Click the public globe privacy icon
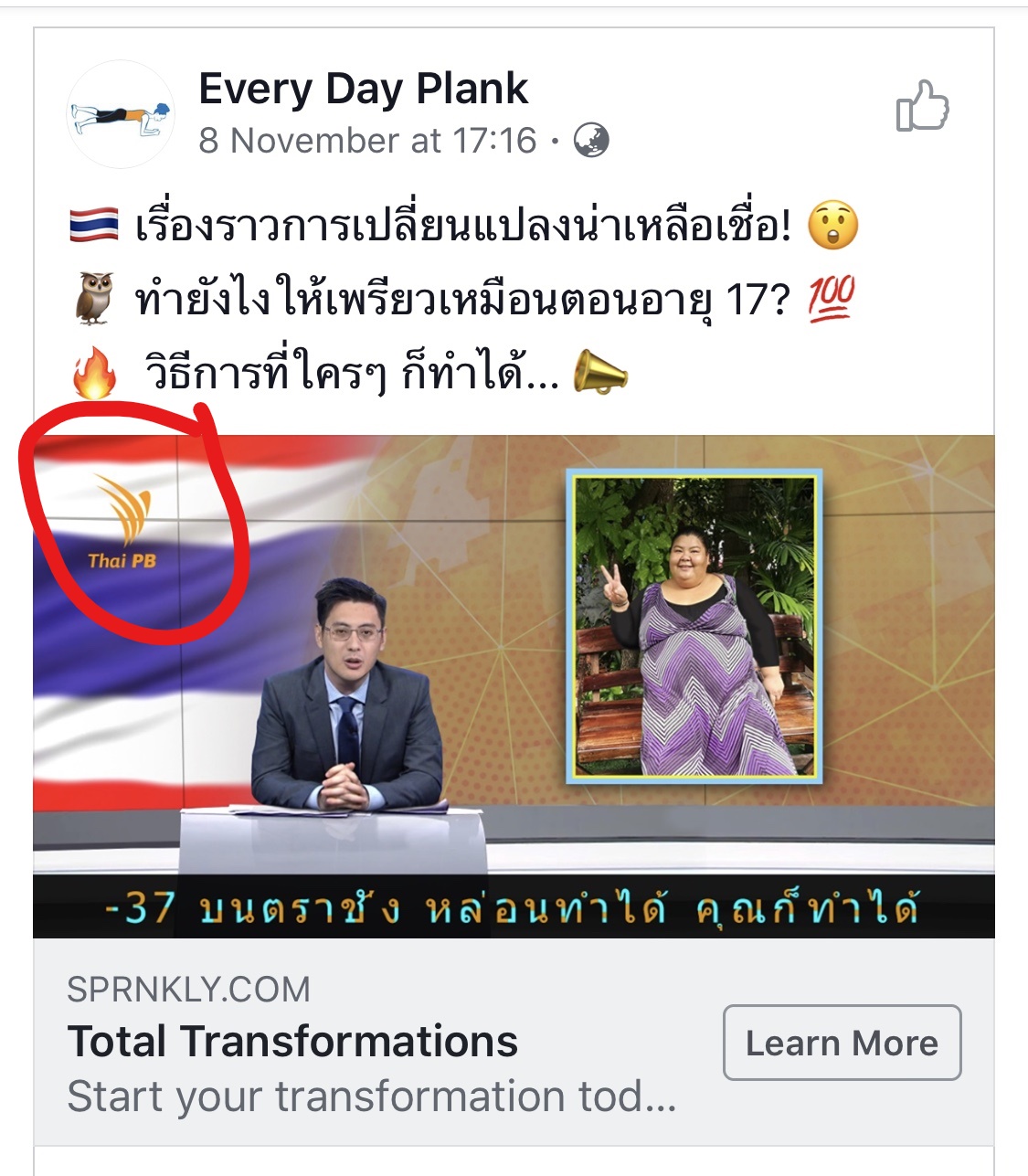Image resolution: width=1028 pixels, height=1176 pixels. [591, 141]
